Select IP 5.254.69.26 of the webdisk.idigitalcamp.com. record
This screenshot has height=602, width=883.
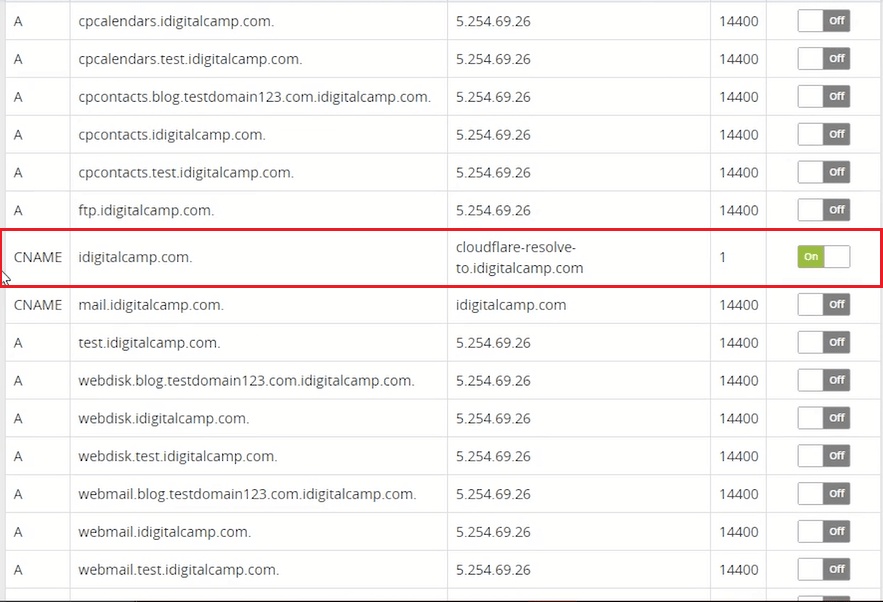click(x=493, y=418)
